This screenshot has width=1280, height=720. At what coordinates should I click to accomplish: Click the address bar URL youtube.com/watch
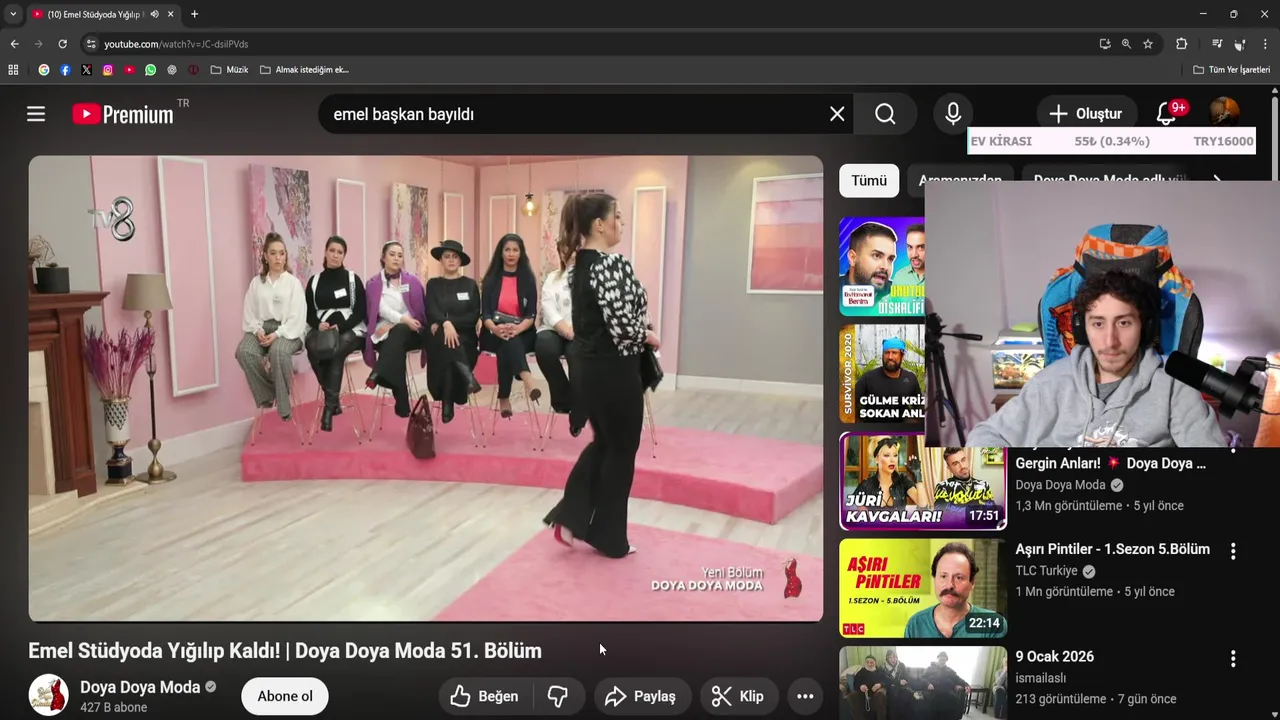click(x=176, y=44)
